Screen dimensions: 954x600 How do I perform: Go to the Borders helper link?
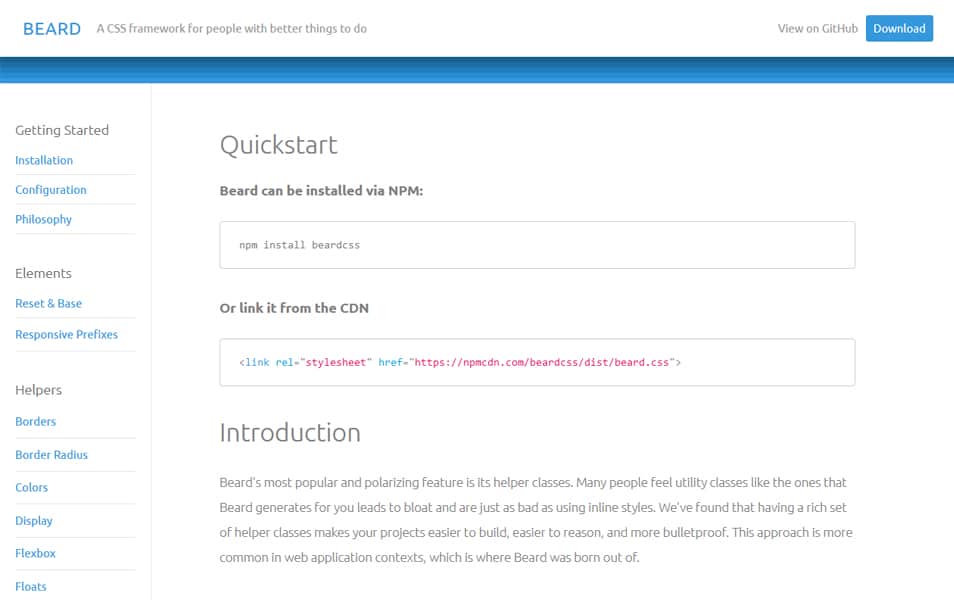(x=35, y=421)
